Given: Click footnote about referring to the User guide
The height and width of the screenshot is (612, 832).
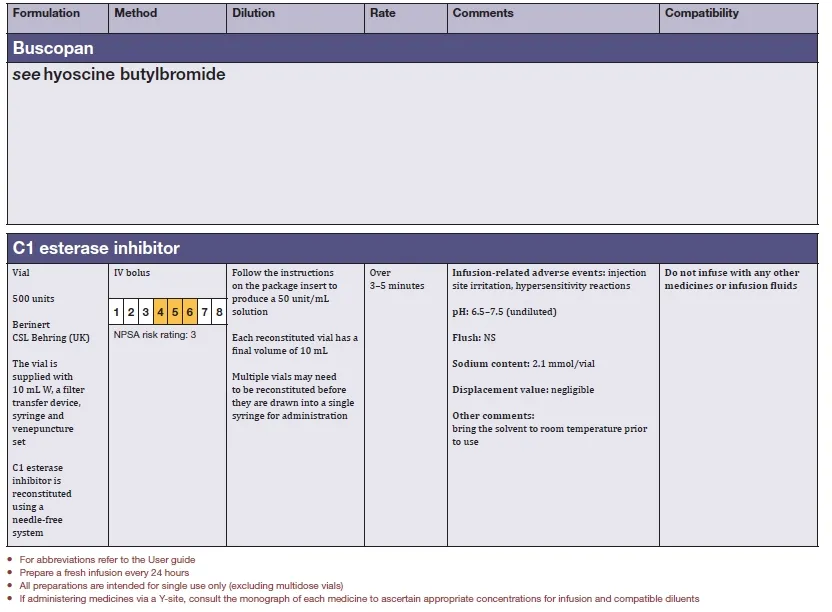Looking at the screenshot, I should [107, 560].
